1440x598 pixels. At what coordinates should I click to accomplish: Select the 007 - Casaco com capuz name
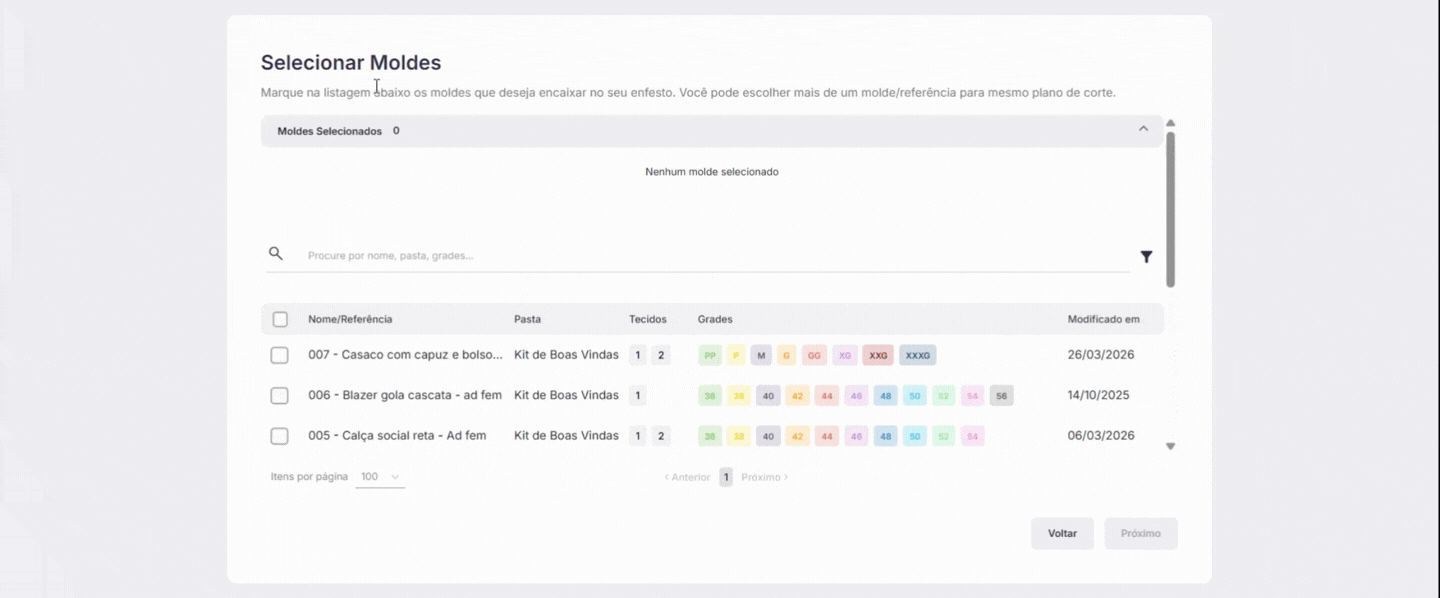405,355
